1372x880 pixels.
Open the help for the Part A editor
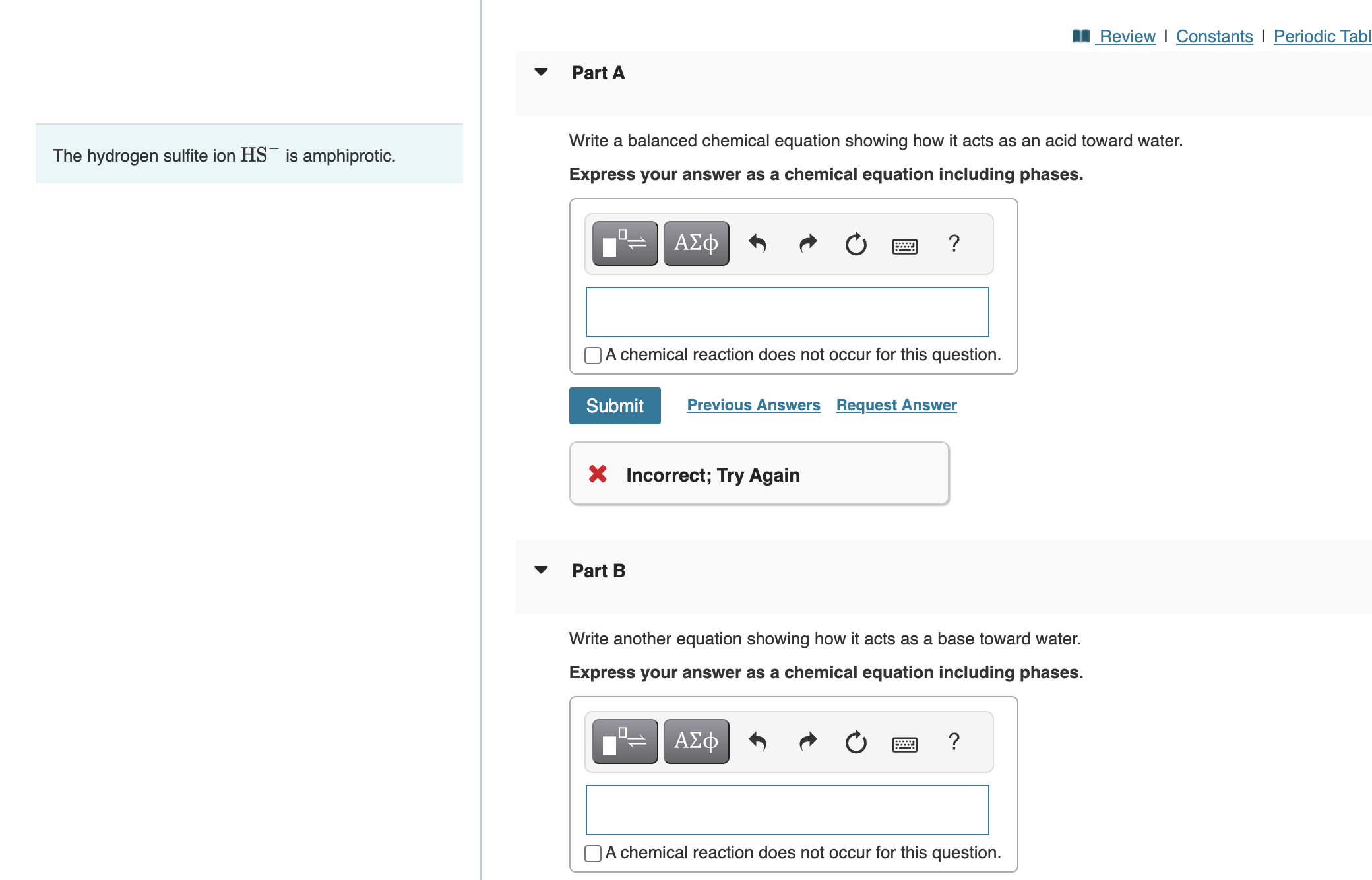953,244
